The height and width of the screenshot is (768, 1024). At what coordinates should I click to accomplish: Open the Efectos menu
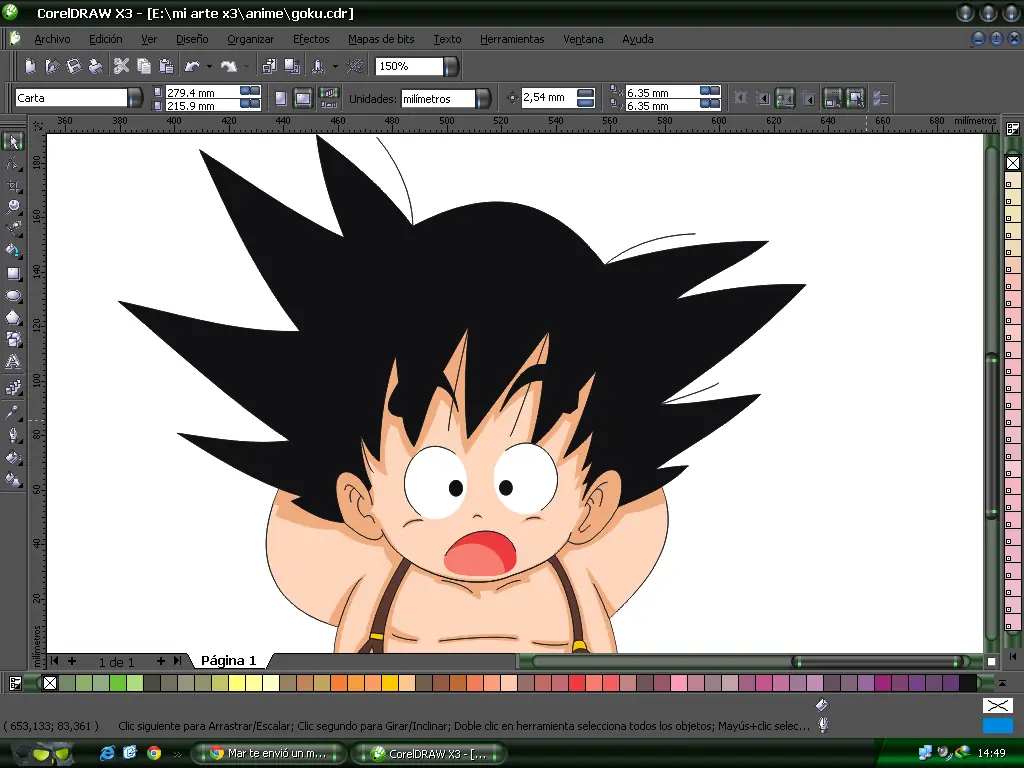point(311,39)
